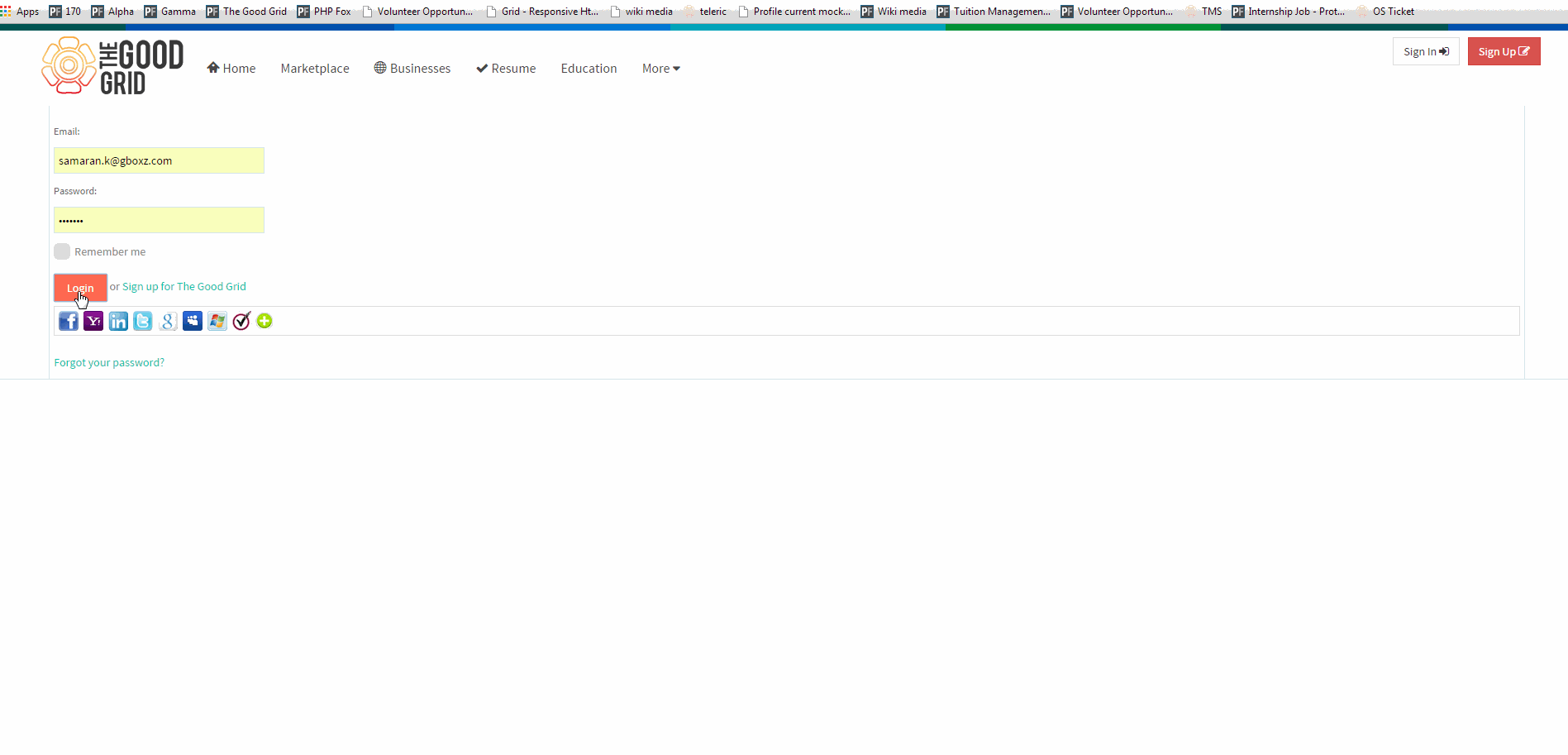Image resolution: width=1568 pixels, height=755 pixels.
Task: Open the Internship Job bookmark
Action: 1289,12
